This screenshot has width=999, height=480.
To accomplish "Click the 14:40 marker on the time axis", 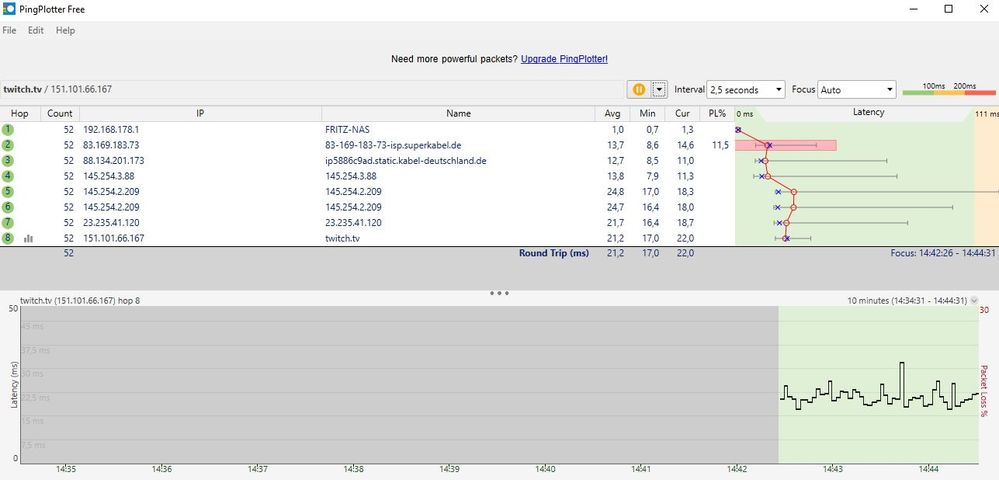I will tap(545, 469).
